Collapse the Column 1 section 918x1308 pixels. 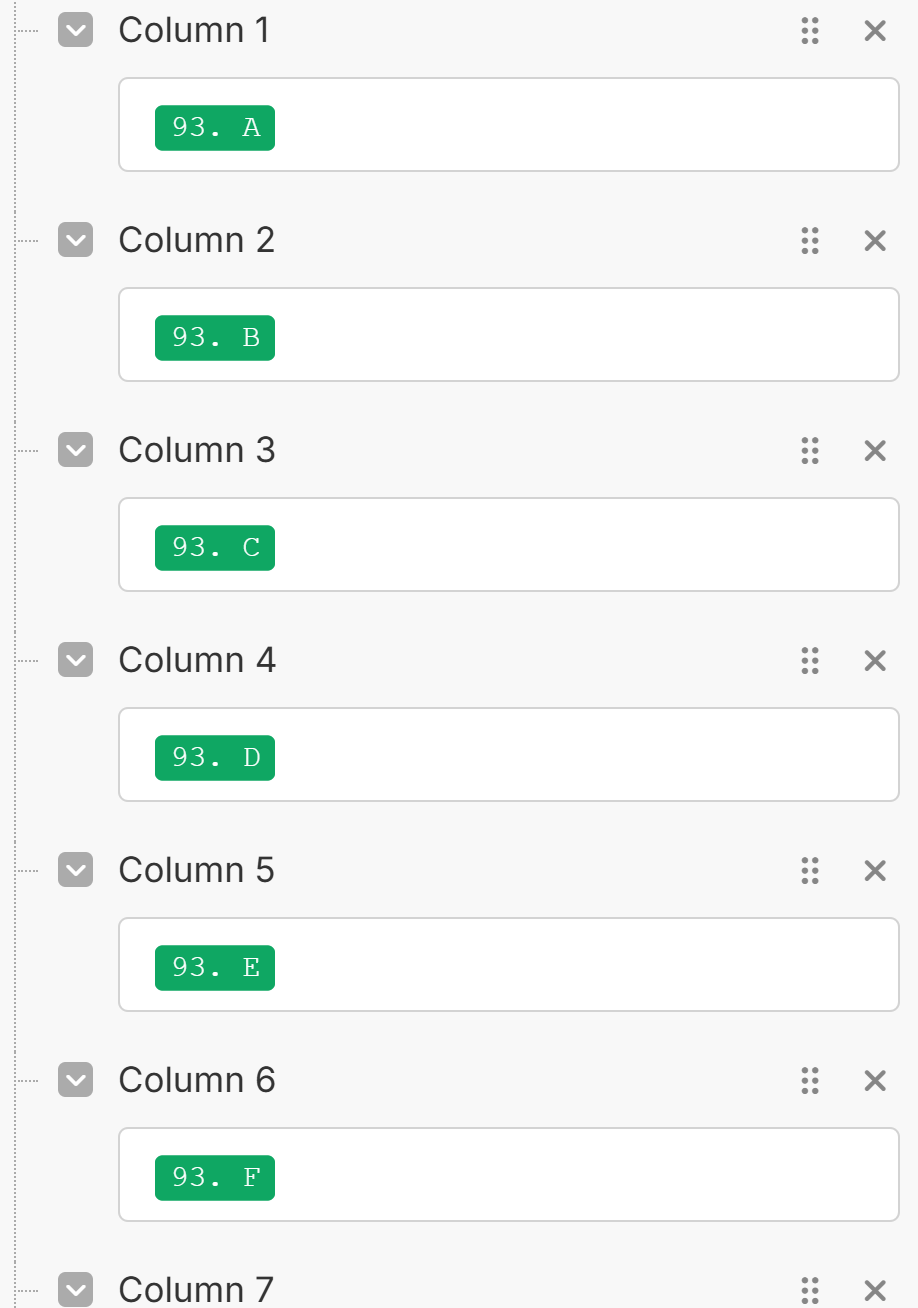[76, 31]
